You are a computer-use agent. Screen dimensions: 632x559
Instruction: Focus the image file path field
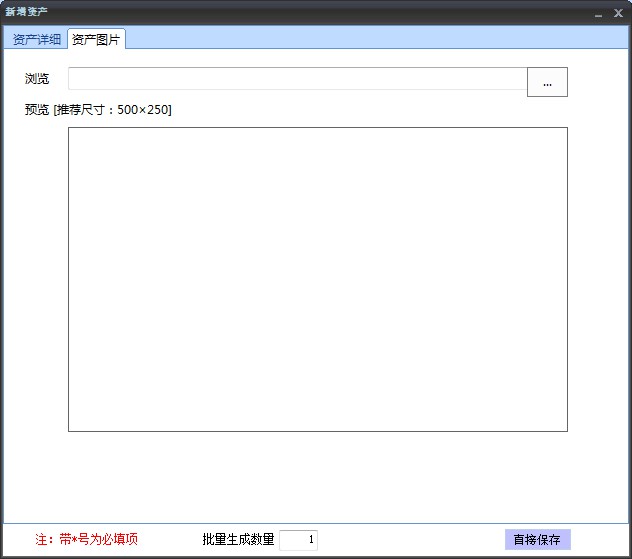(x=297, y=79)
